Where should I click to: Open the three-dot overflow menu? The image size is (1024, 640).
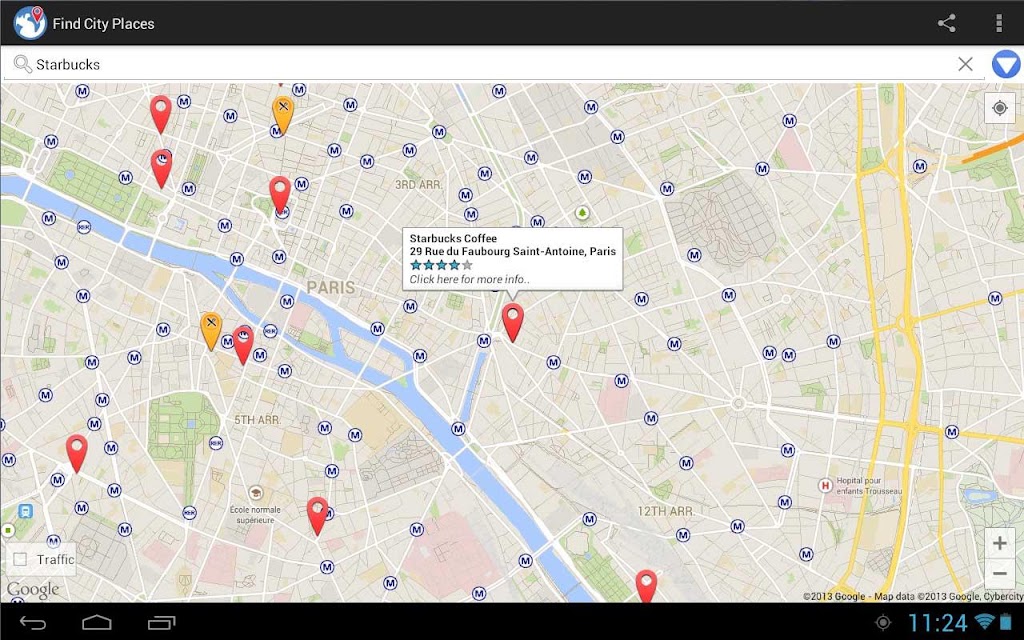[999, 23]
